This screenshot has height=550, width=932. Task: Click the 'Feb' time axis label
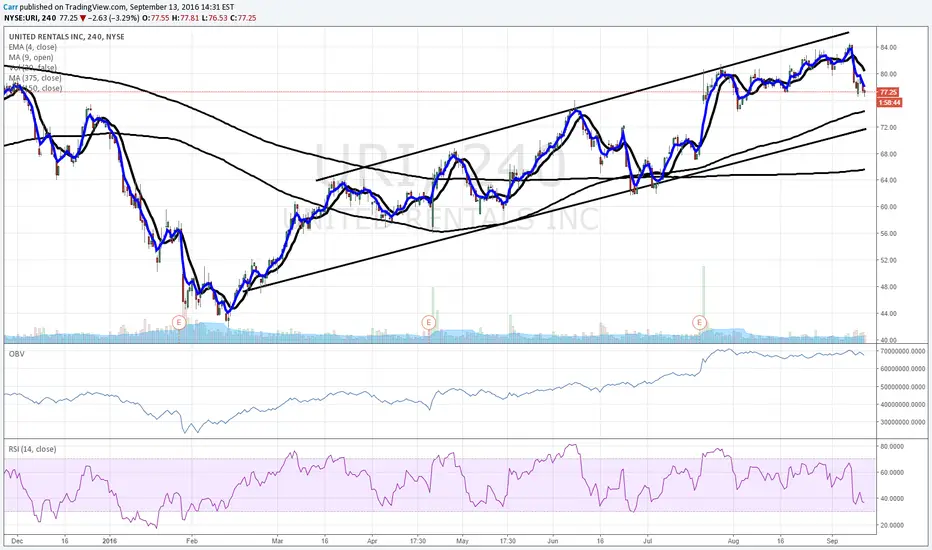(x=191, y=542)
